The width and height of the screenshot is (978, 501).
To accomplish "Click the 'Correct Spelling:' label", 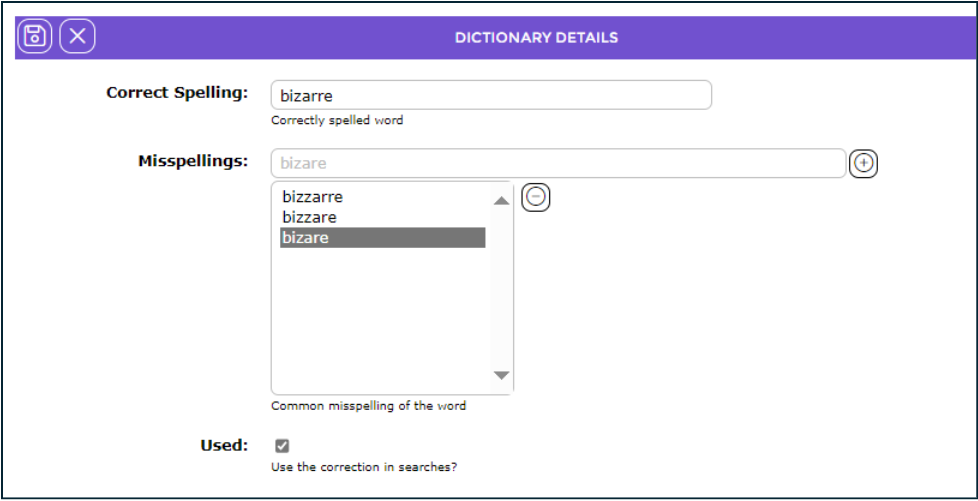I will pyautogui.click(x=177, y=93).
